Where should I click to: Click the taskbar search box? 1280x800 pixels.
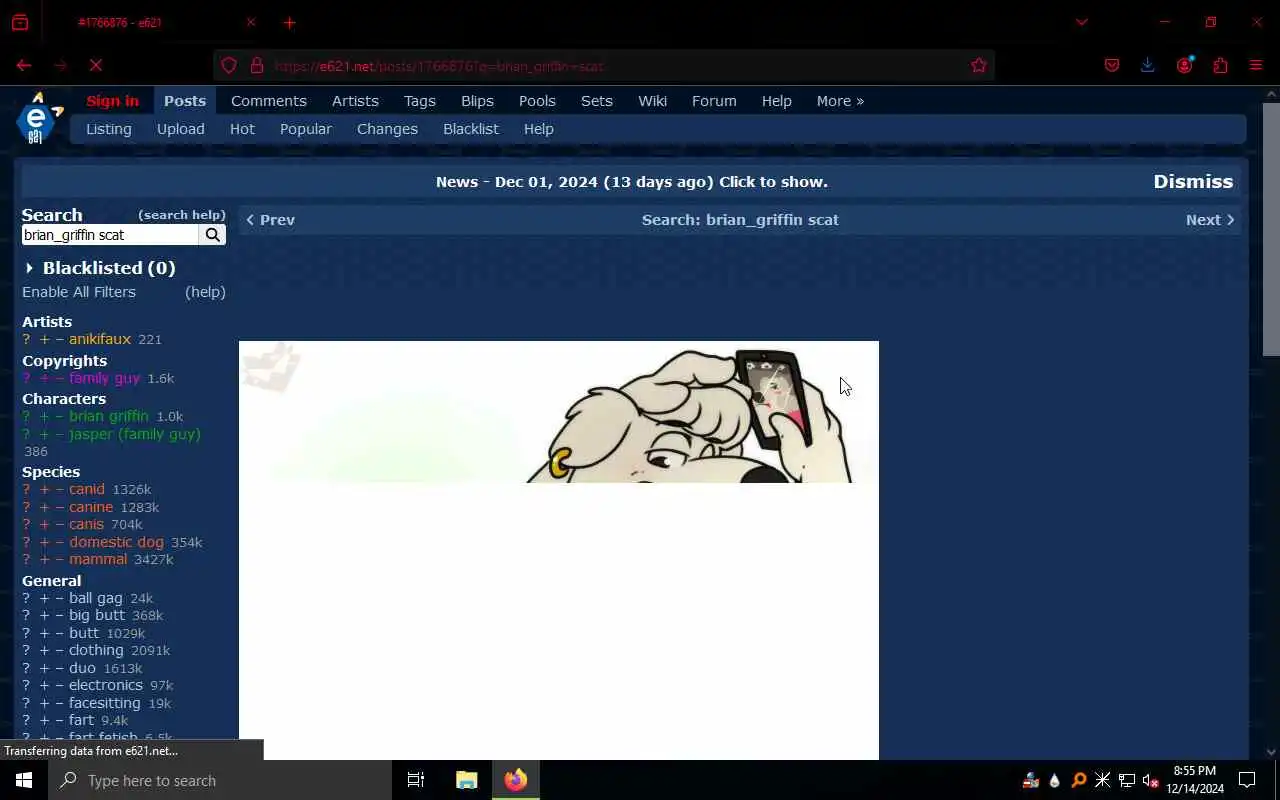pyautogui.click(x=220, y=780)
